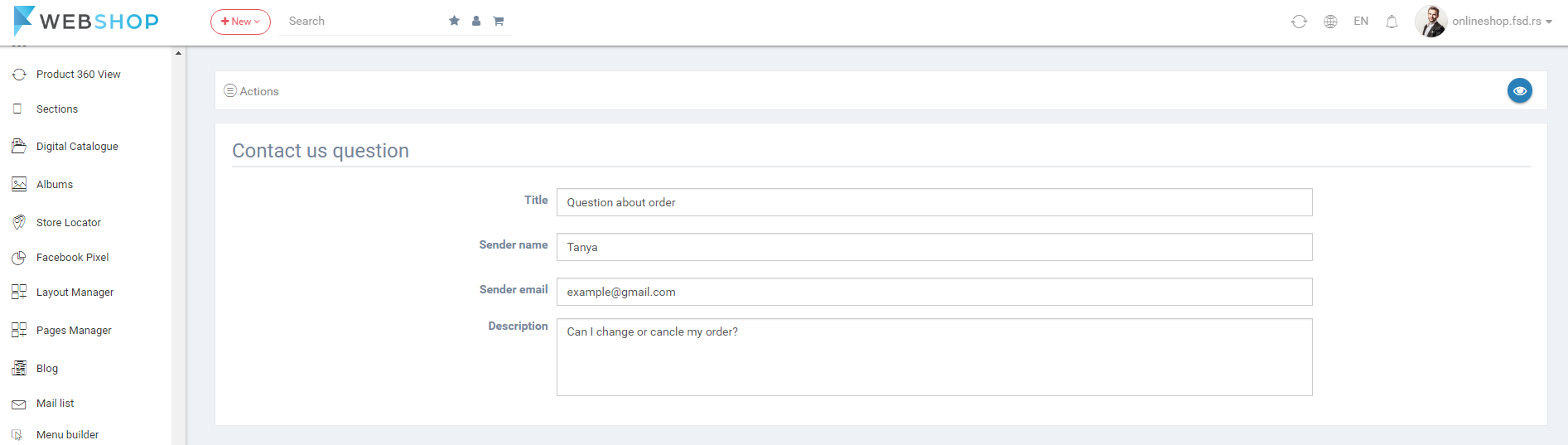Image resolution: width=1568 pixels, height=445 pixels.
Task: Click the star favorites icon in search bar
Action: pyautogui.click(x=454, y=21)
